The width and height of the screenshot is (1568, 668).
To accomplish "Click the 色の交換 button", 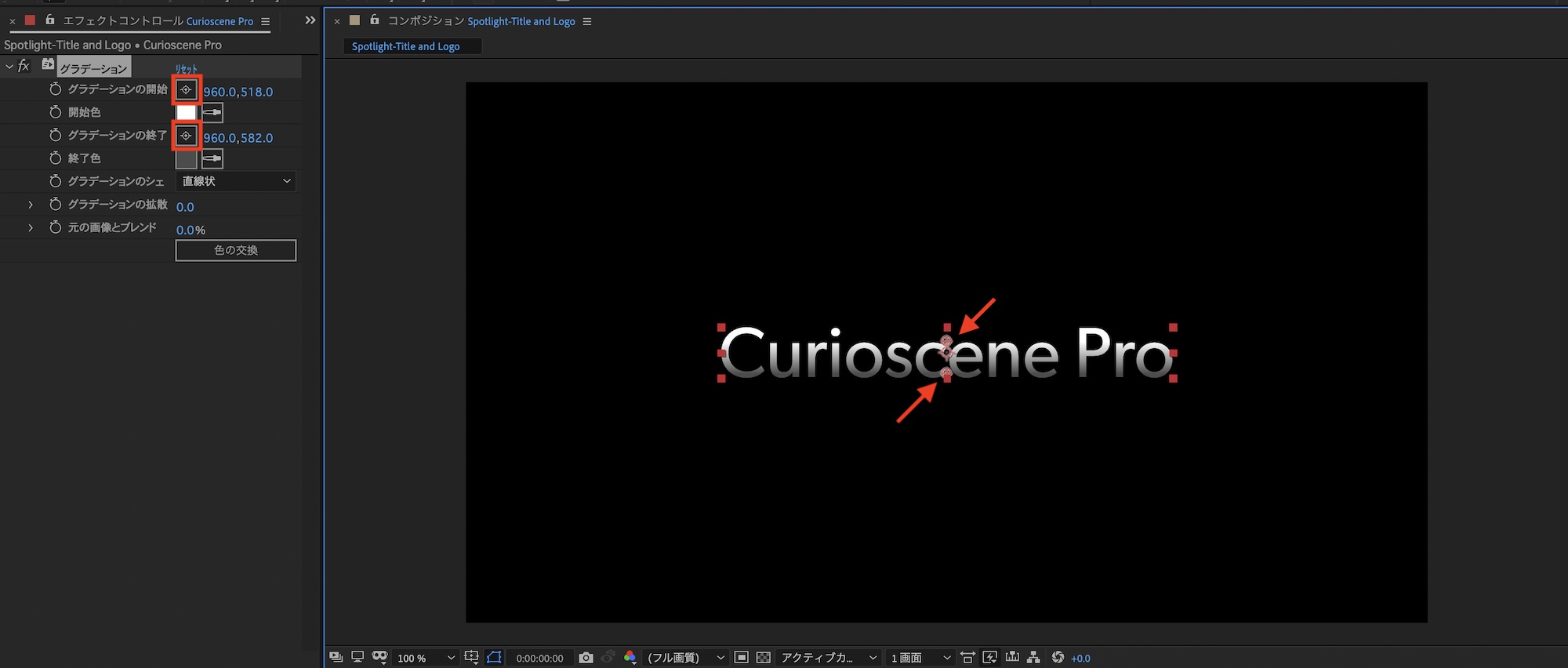I will click(x=236, y=250).
